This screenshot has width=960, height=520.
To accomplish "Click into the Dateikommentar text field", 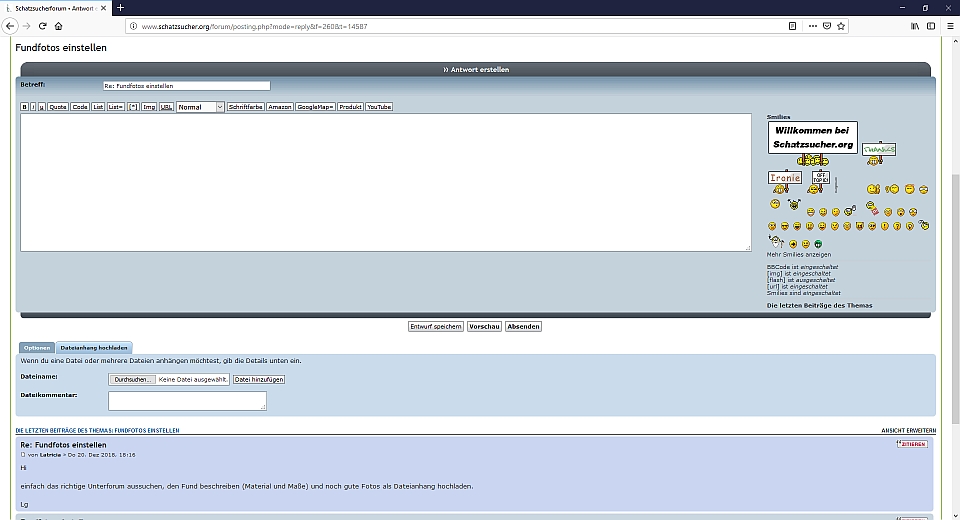I will click(187, 400).
